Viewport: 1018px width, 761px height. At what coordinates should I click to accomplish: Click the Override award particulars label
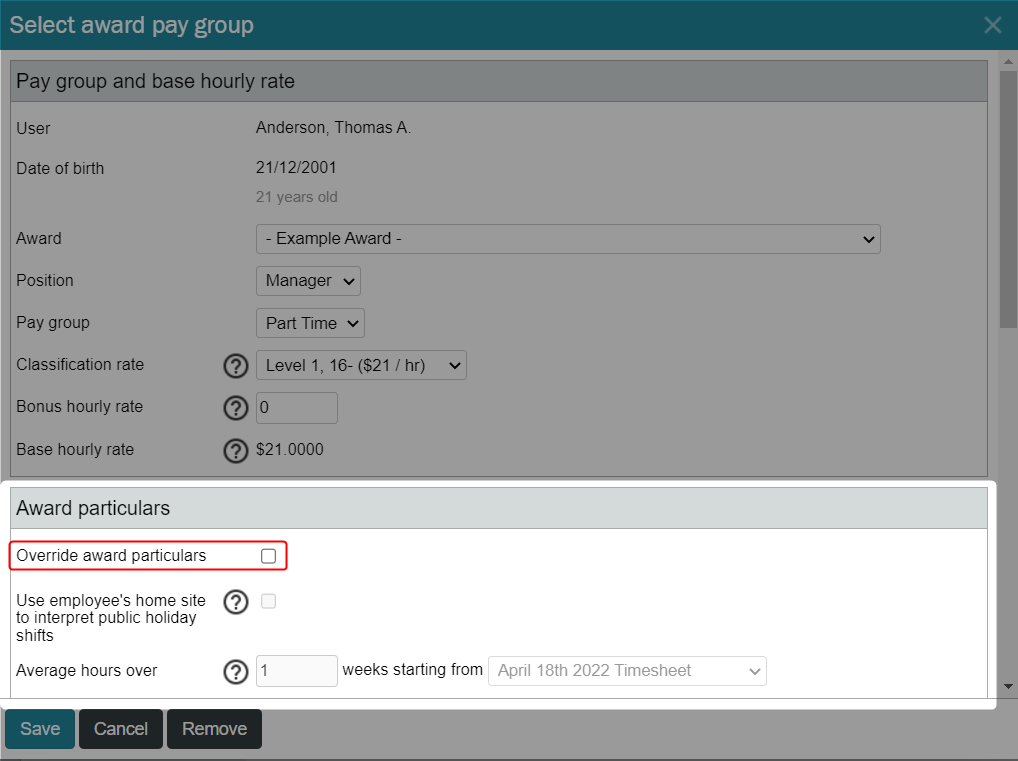pos(111,555)
